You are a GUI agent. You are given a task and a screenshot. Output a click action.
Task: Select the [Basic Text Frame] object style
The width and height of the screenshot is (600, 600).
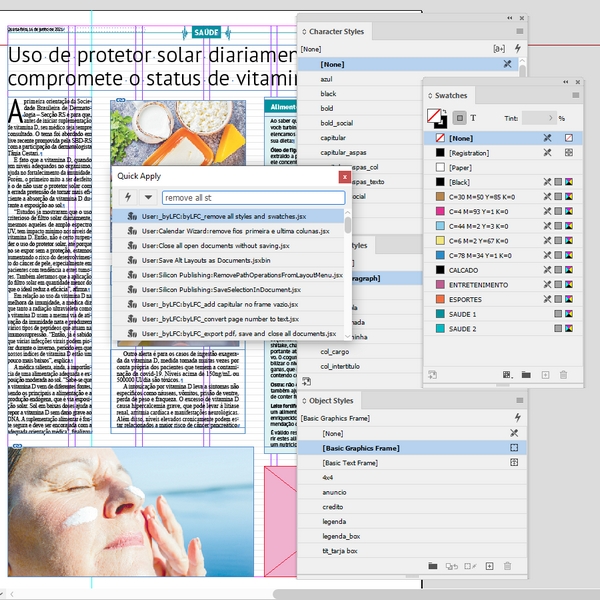click(412, 463)
